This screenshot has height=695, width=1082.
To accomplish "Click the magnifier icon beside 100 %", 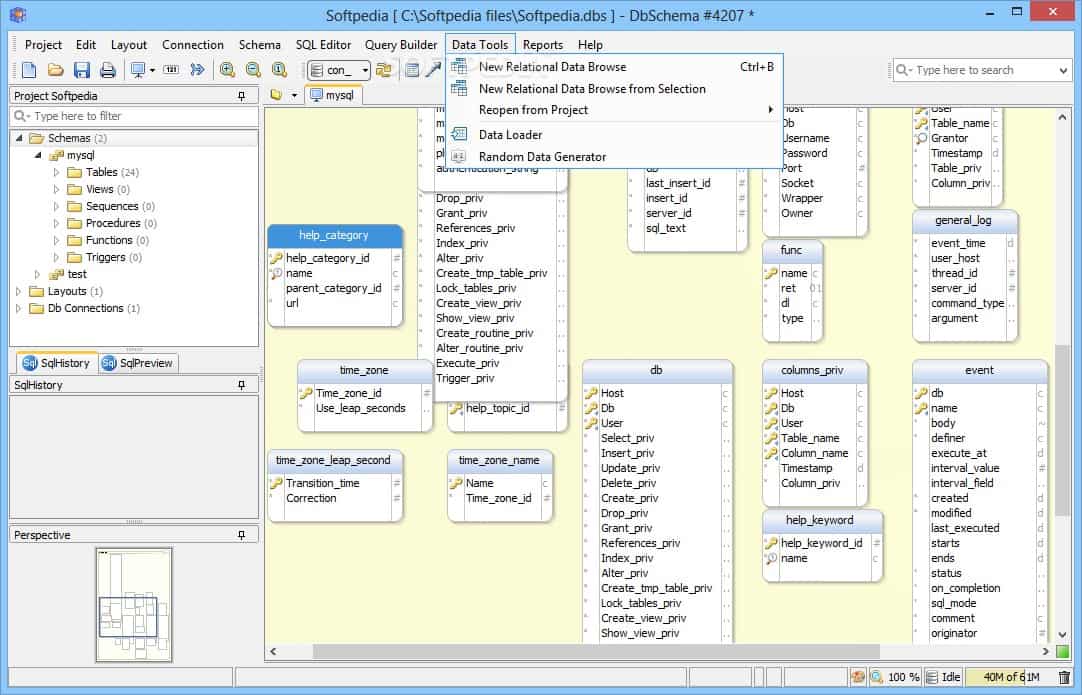I will (x=876, y=677).
